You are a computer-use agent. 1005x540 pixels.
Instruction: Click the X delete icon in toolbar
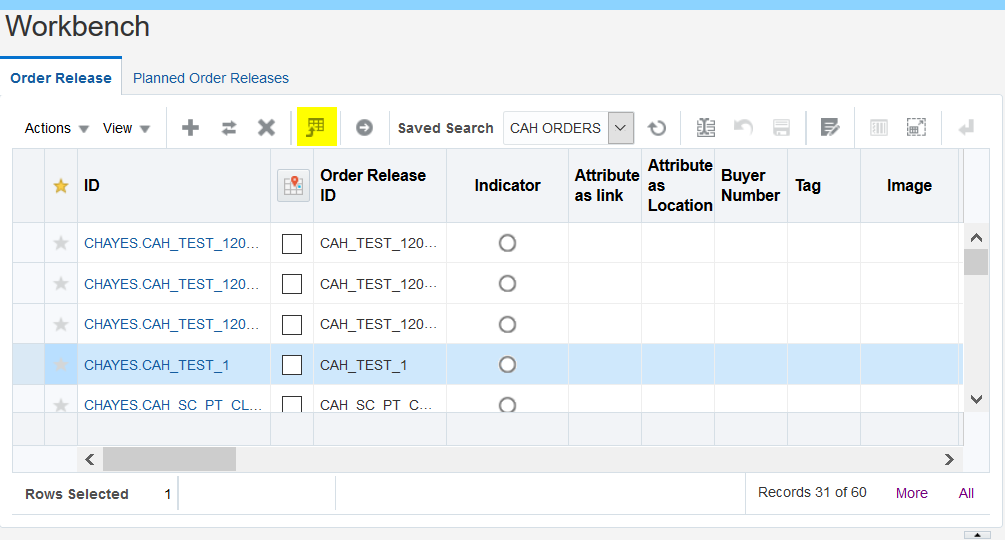point(266,128)
